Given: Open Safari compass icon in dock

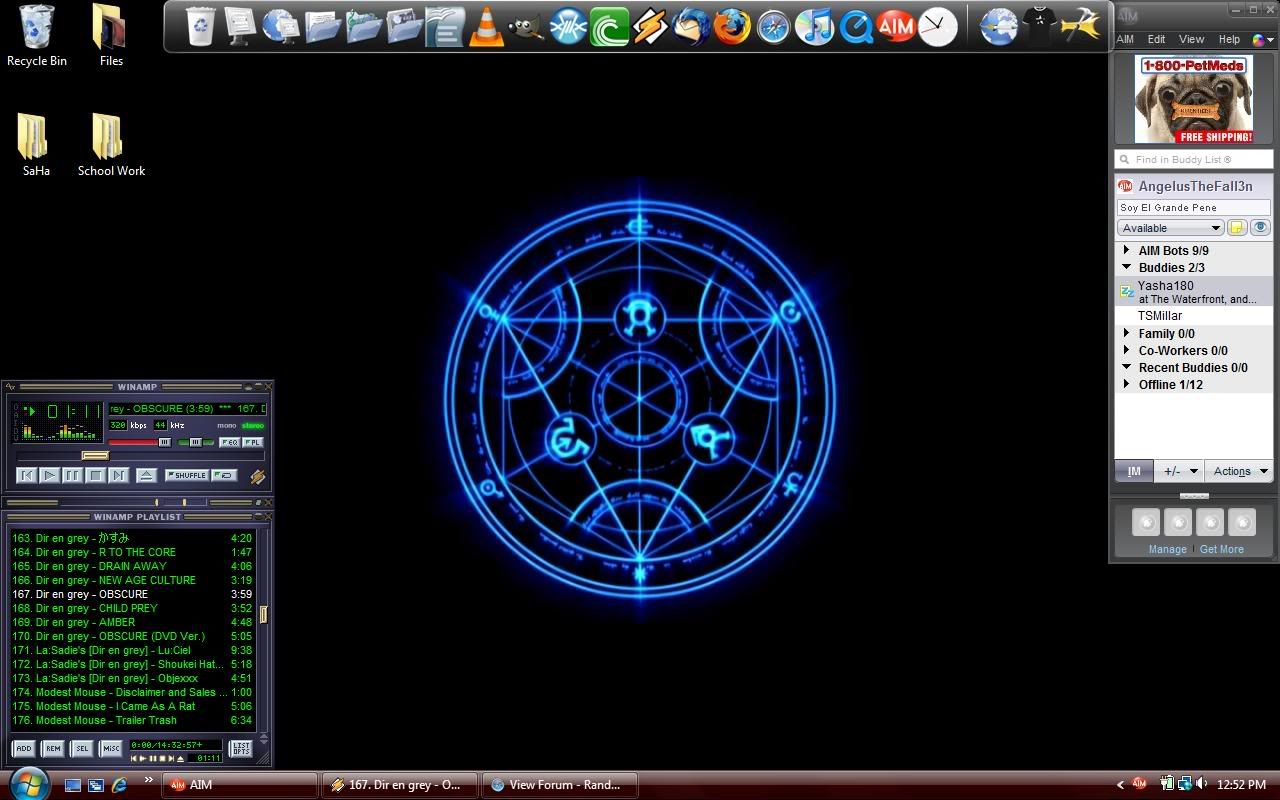Looking at the screenshot, I should click(x=773, y=27).
